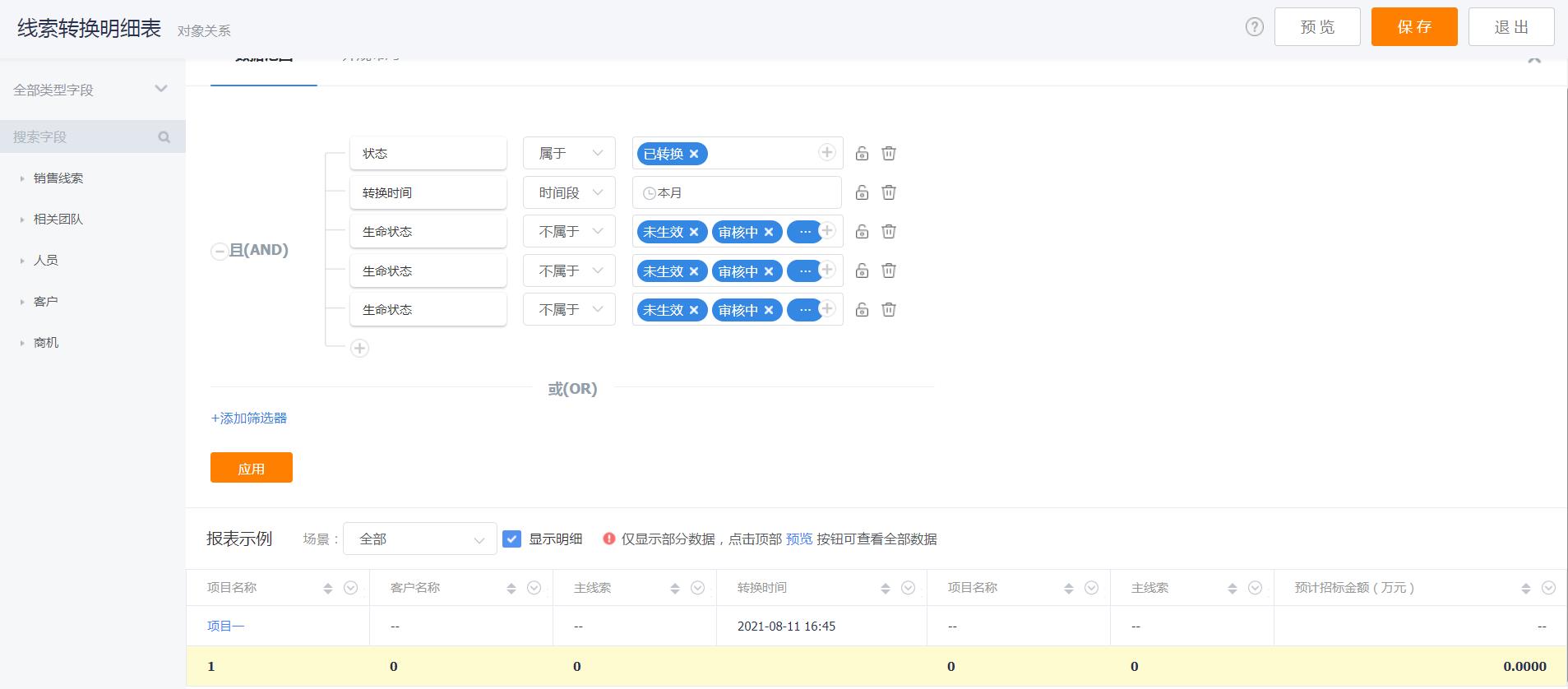
Task: Click the +添加筛选器 link
Action: (x=249, y=418)
